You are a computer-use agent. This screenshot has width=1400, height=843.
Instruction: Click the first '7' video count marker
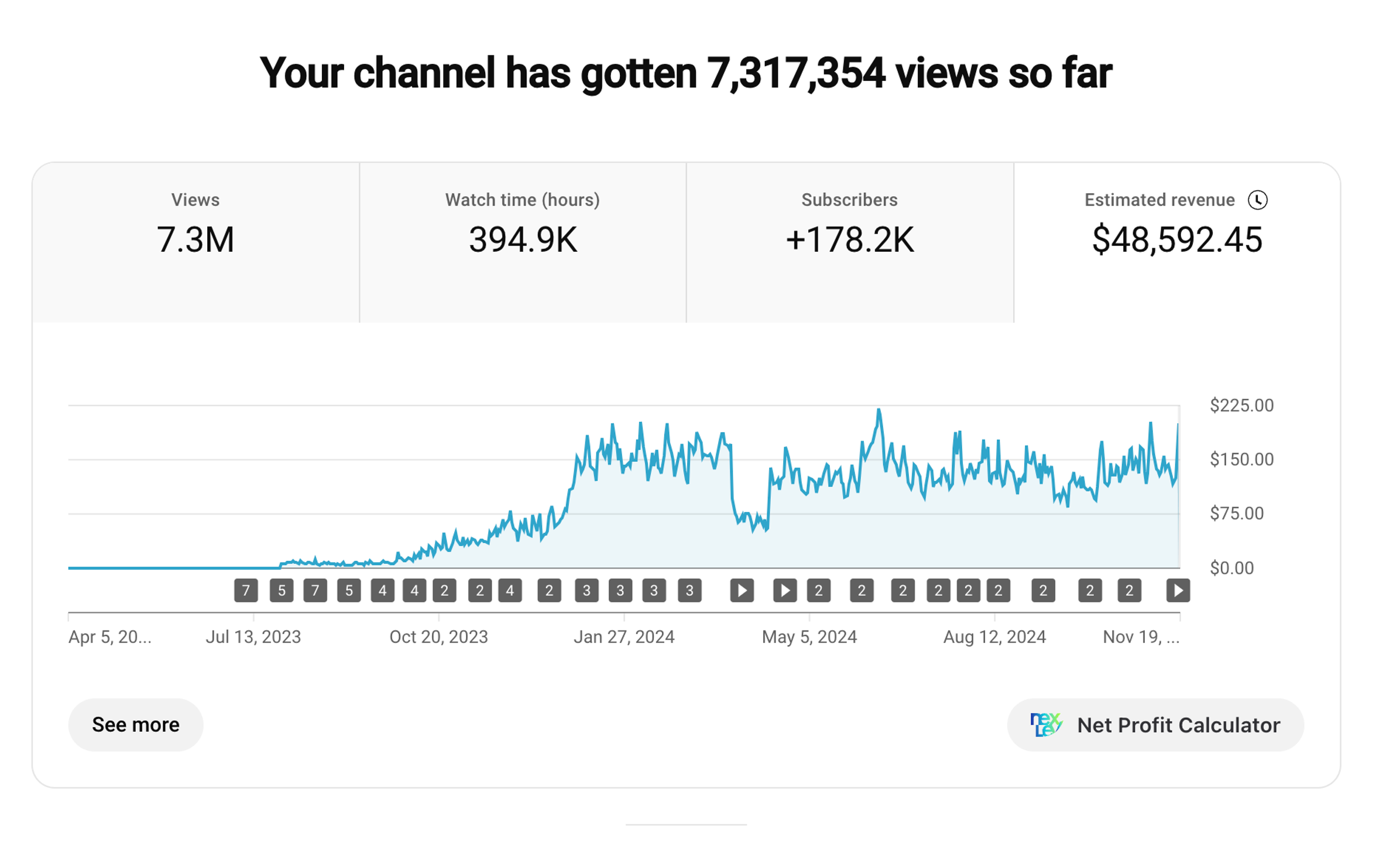246,590
